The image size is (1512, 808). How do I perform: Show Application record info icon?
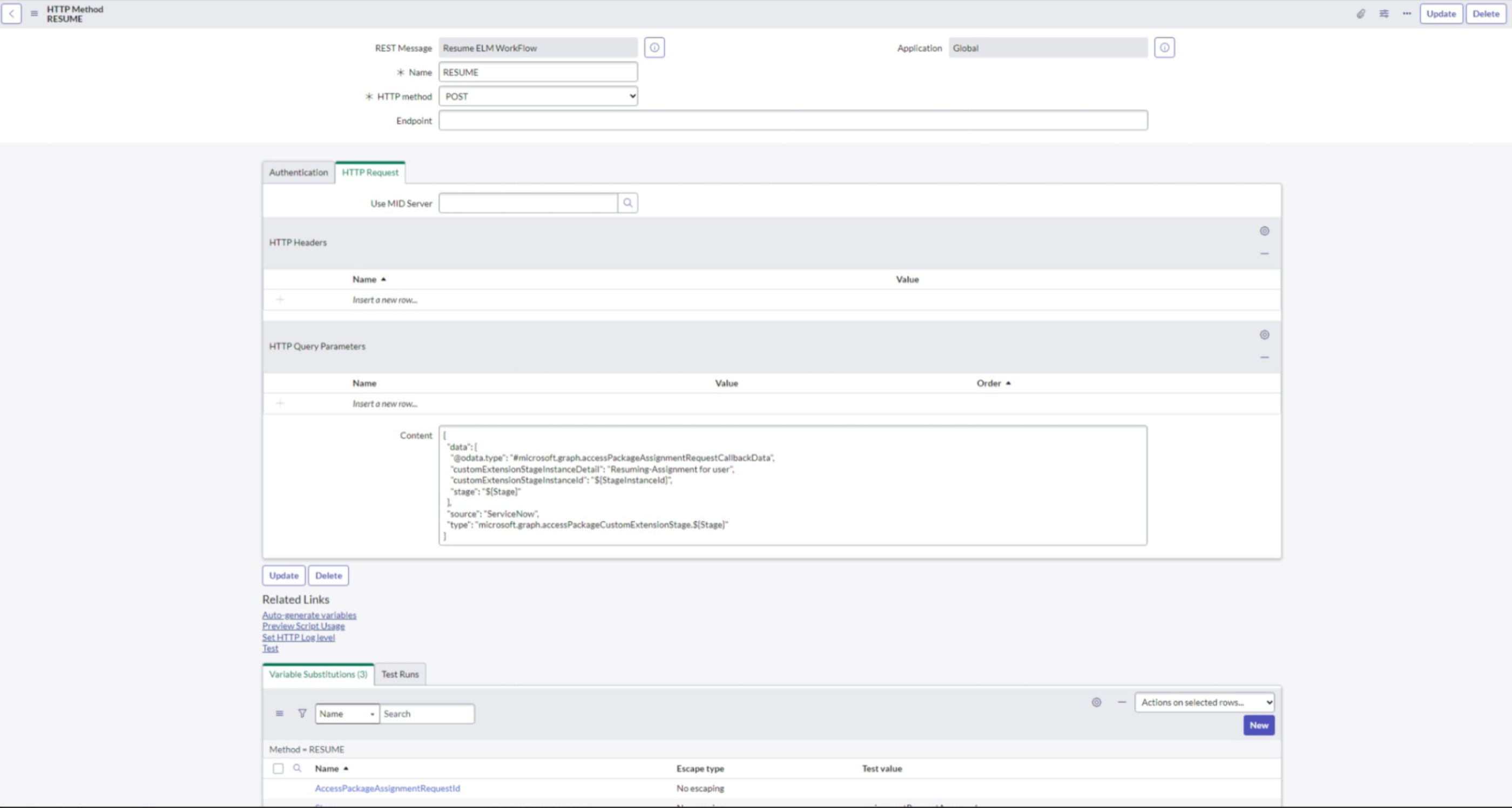click(x=1165, y=47)
